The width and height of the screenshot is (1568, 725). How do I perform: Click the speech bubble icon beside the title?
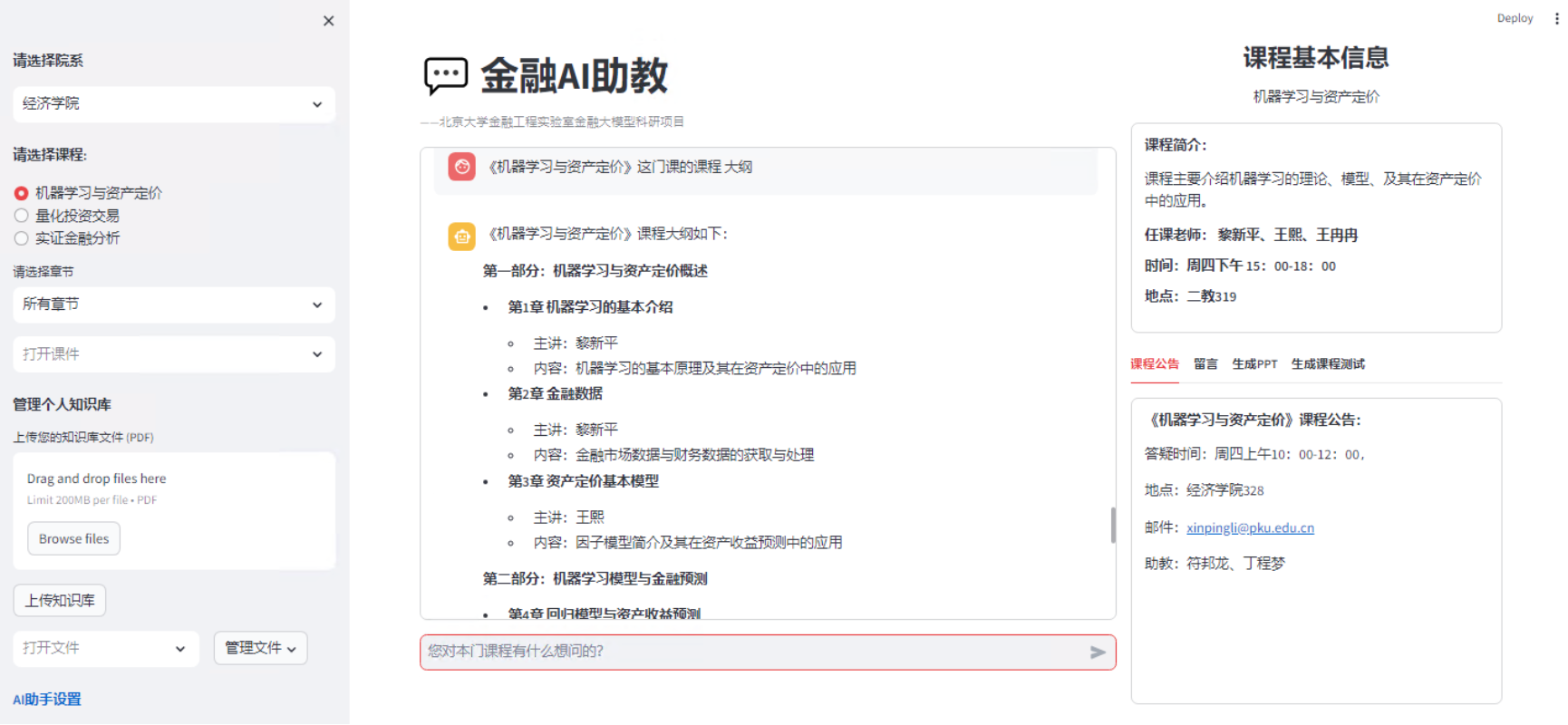[446, 76]
